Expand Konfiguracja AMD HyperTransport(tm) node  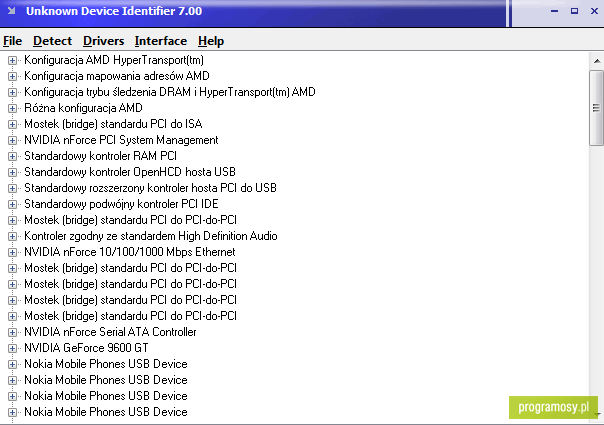[x=12, y=60]
